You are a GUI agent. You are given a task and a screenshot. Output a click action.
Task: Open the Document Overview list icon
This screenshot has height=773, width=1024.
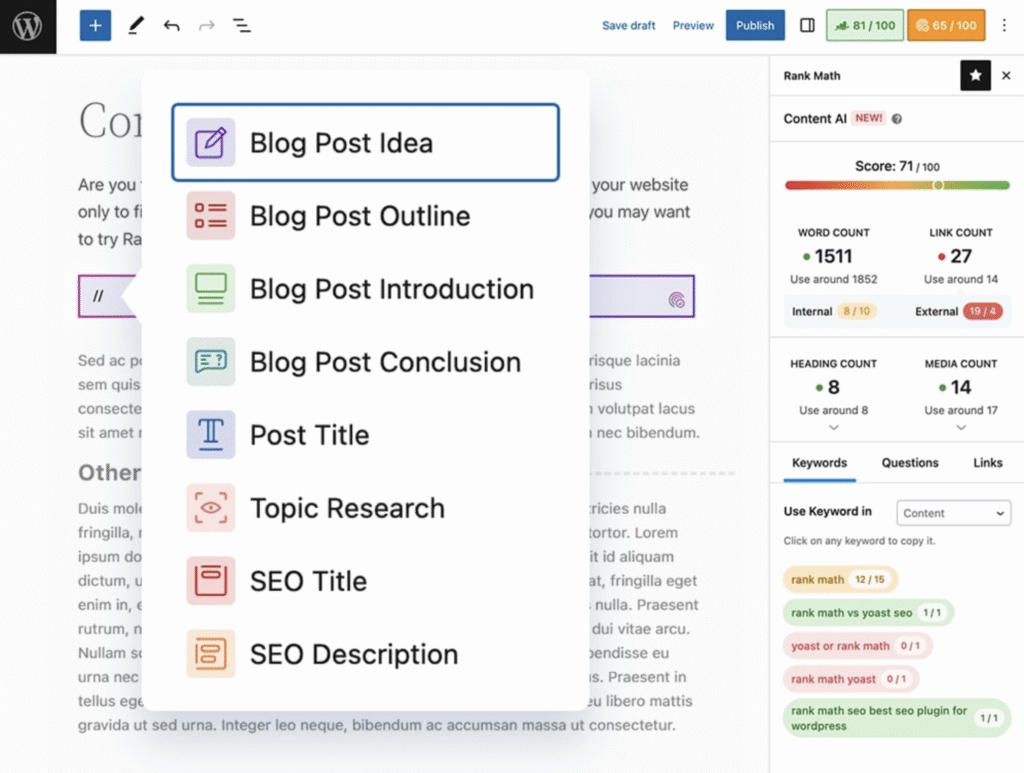click(x=241, y=25)
